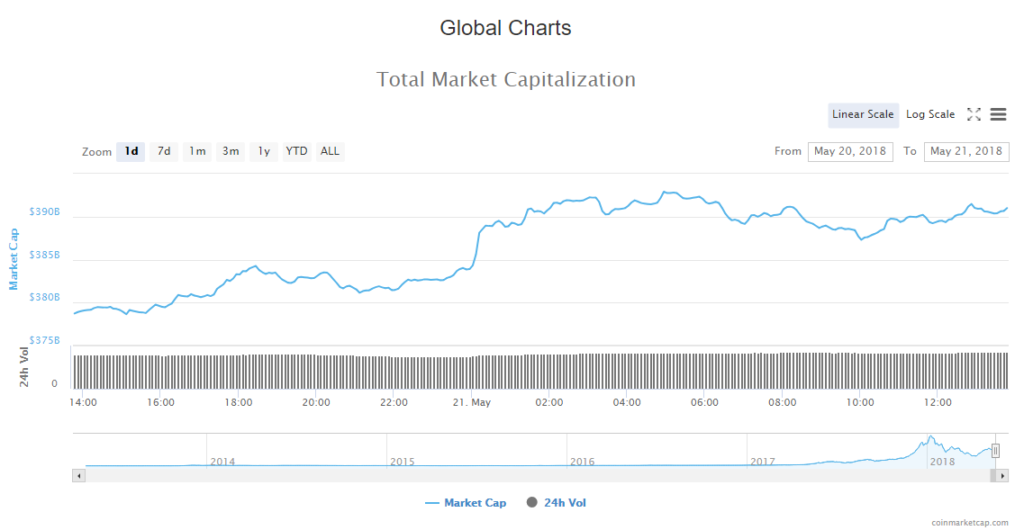Click the navigator range handle near 2018
Viewport: 1024px width, 530px height.
995,451
